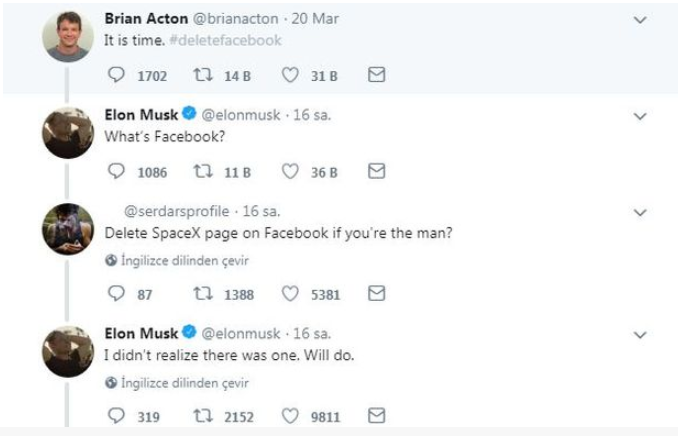Open options chevron on @serdarsprofile tweet
The image size is (678, 436).
(x=641, y=212)
